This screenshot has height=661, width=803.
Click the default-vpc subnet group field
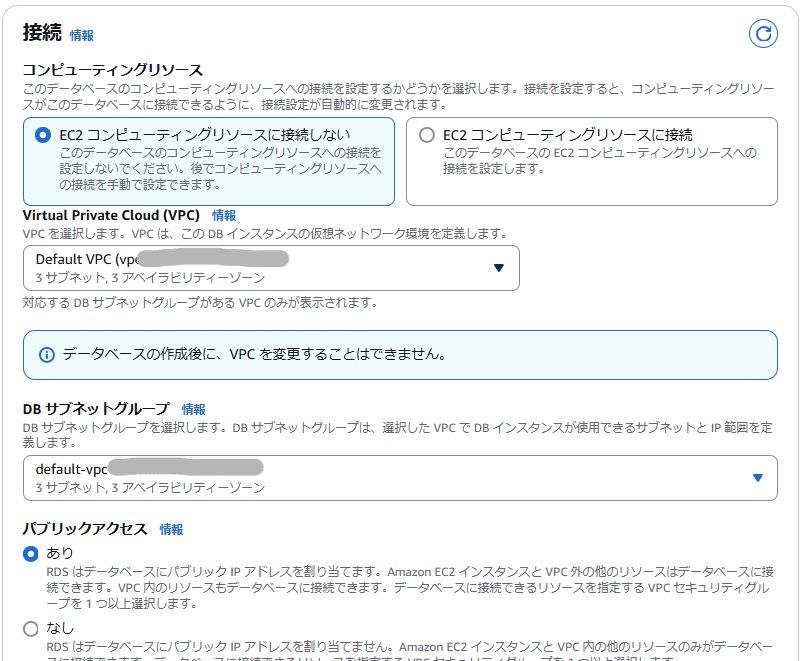(400, 478)
